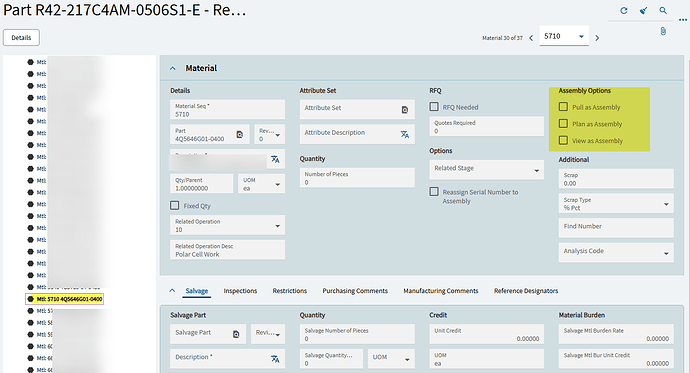The height and width of the screenshot is (373, 690).
Task: Click the Unit Credit field
Action: 487,334
